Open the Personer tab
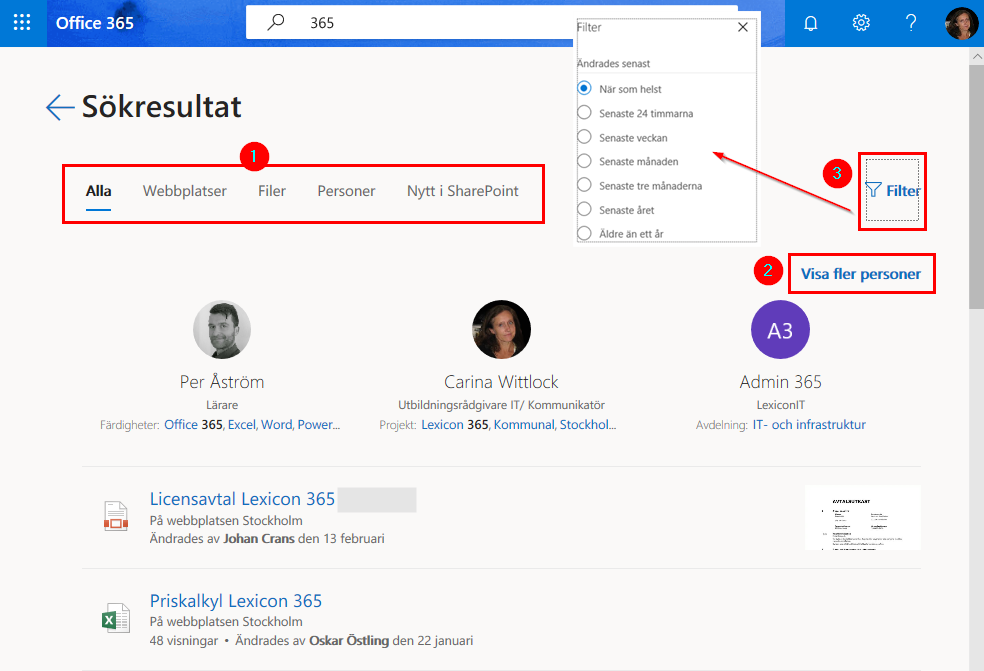Image resolution: width=984 pixels, height=671 pixels. (x=346, y=191)
